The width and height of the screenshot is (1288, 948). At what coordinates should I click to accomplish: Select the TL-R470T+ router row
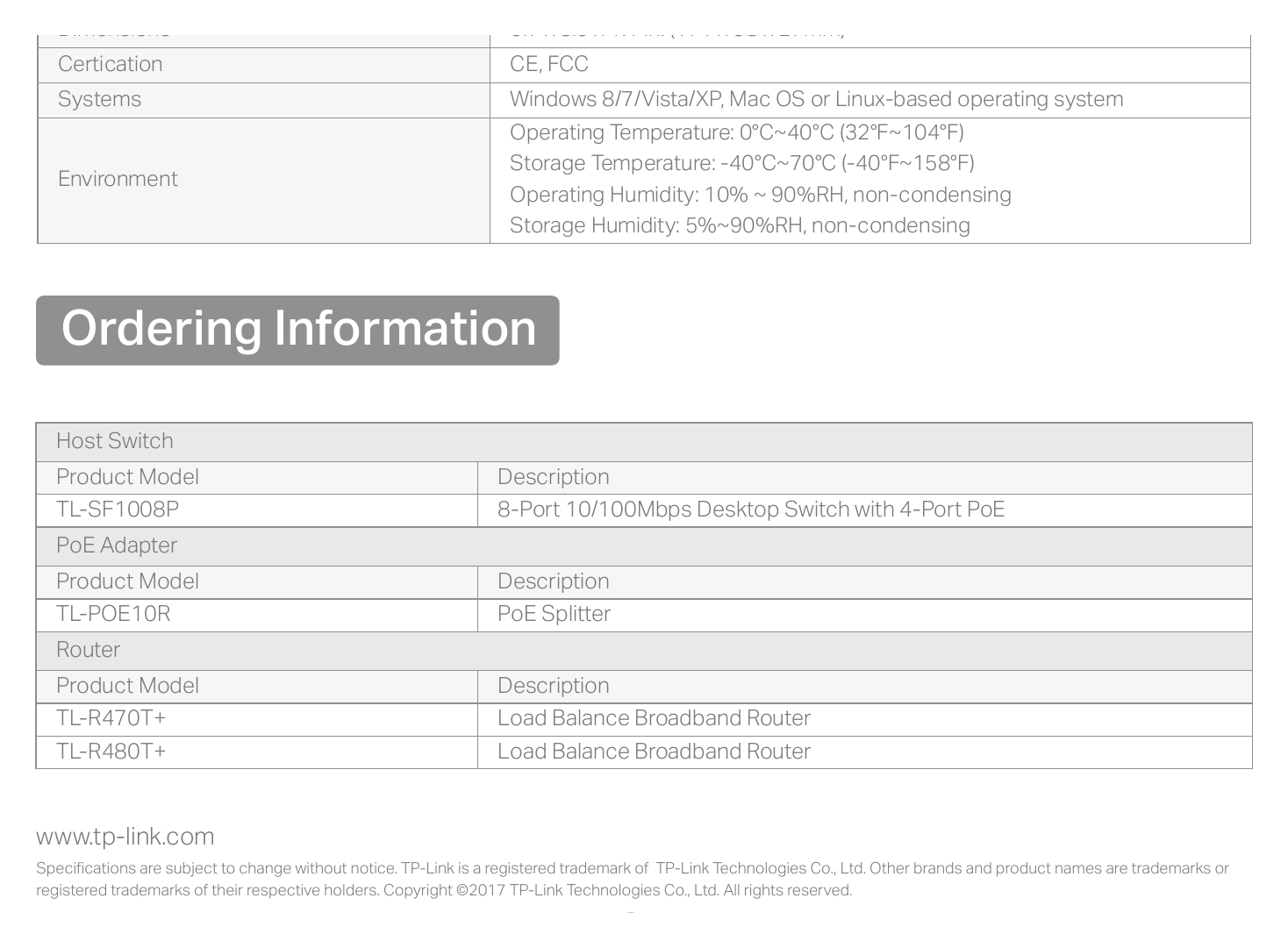pyautogui.click(x=644, y=720)
